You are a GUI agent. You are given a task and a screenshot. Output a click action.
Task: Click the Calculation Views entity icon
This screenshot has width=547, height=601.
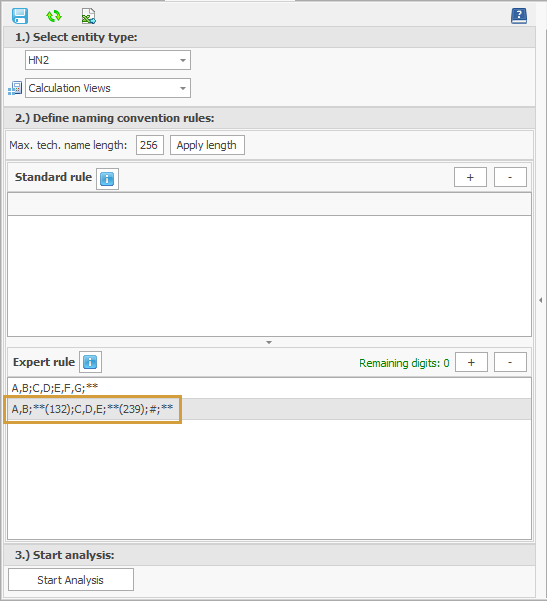pos(15,88)
